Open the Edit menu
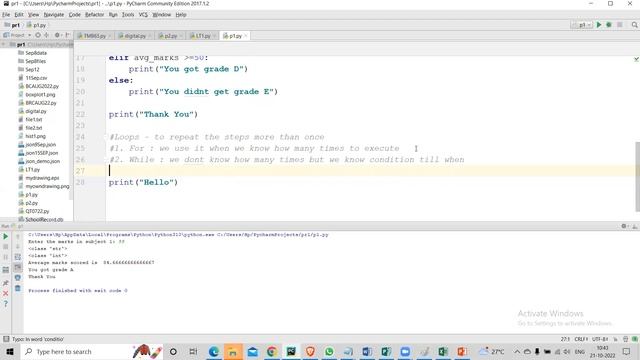Image resolution: width=640 pixels, height=360 pixels. click(x=19, y=15)
